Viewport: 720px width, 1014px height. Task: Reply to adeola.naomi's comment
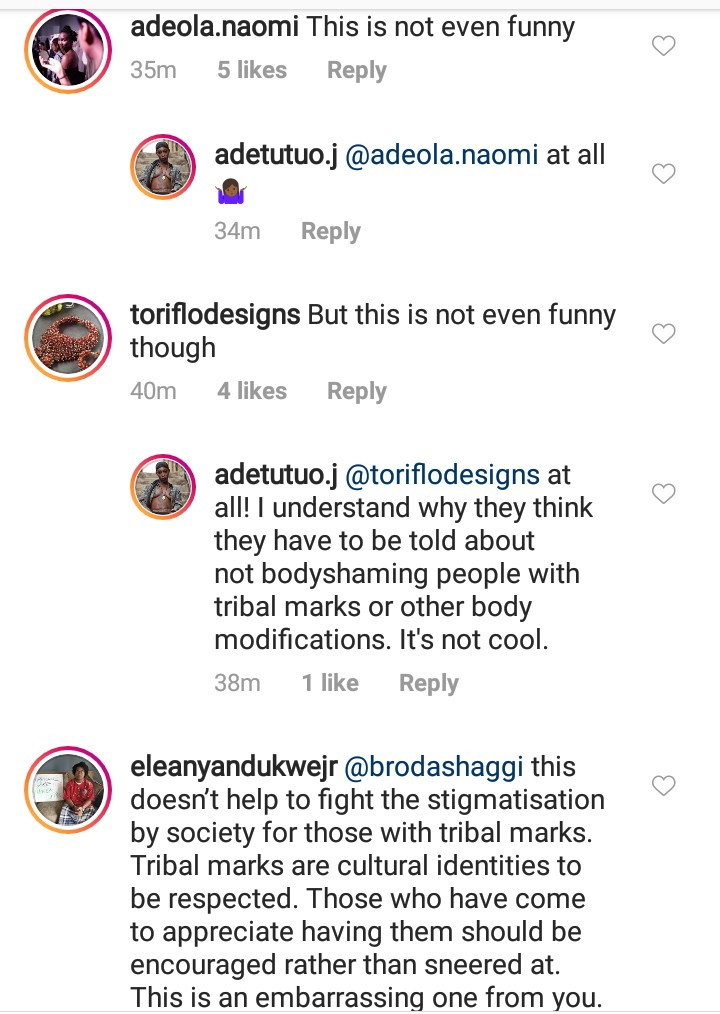356,71
